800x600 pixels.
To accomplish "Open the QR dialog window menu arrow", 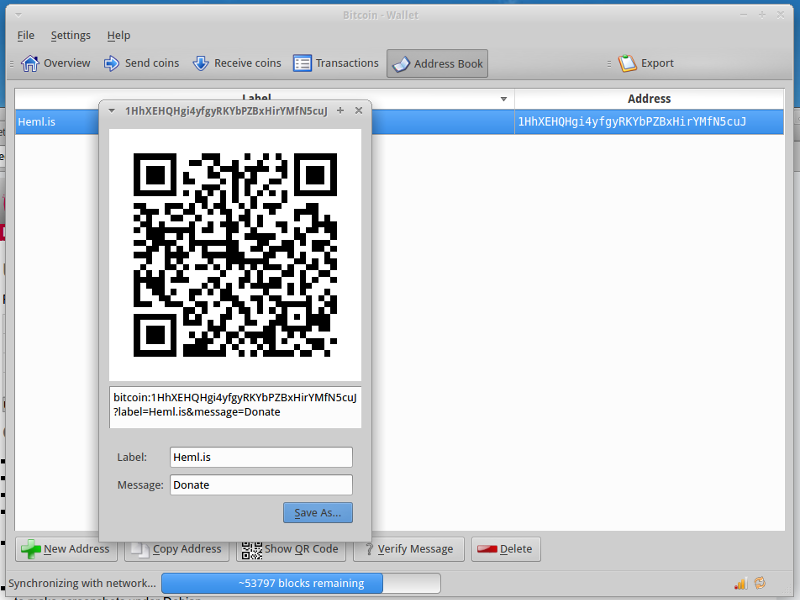I will 112,111.
